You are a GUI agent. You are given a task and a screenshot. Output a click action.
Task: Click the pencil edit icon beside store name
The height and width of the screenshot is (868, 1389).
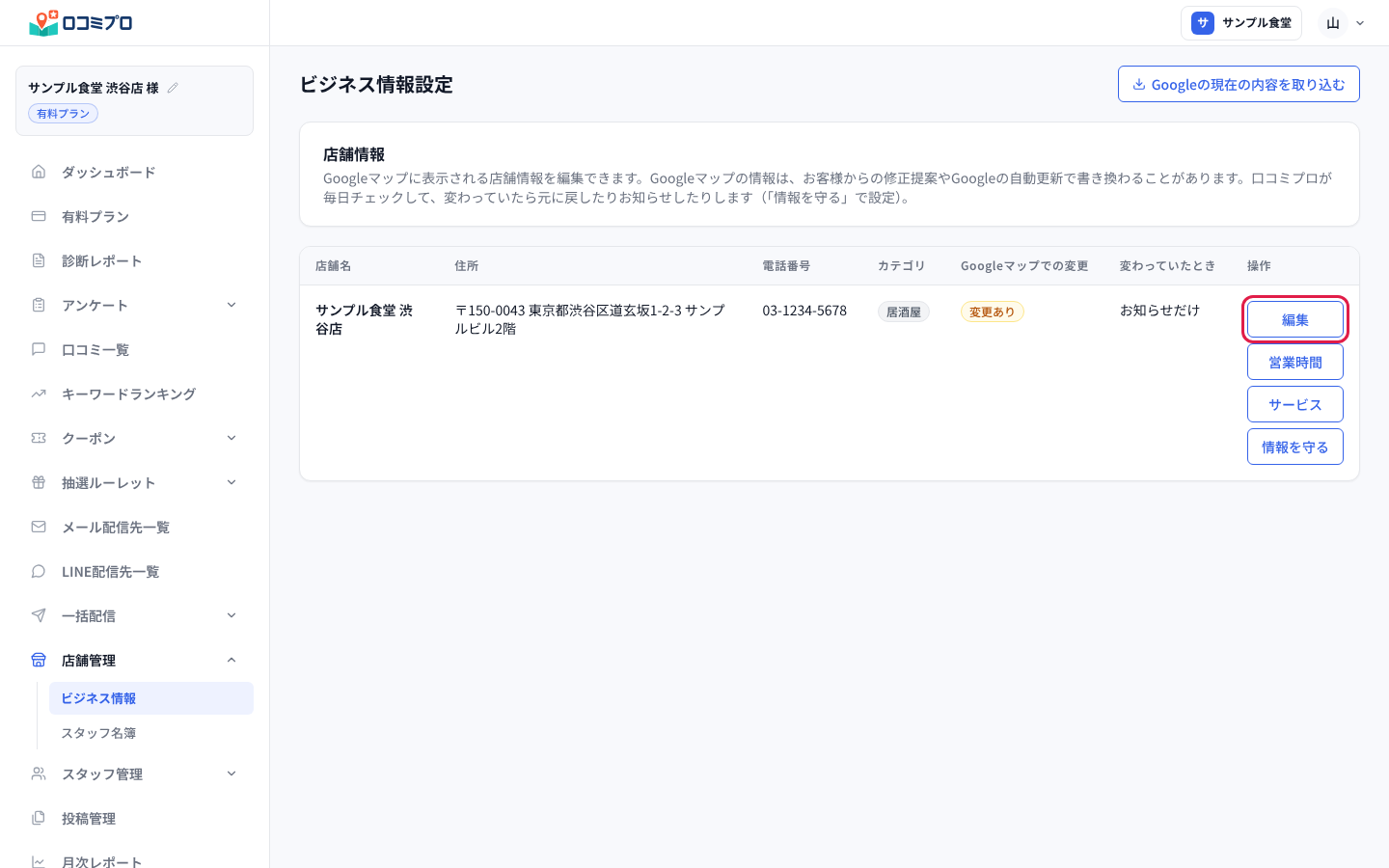click(173, 88)
